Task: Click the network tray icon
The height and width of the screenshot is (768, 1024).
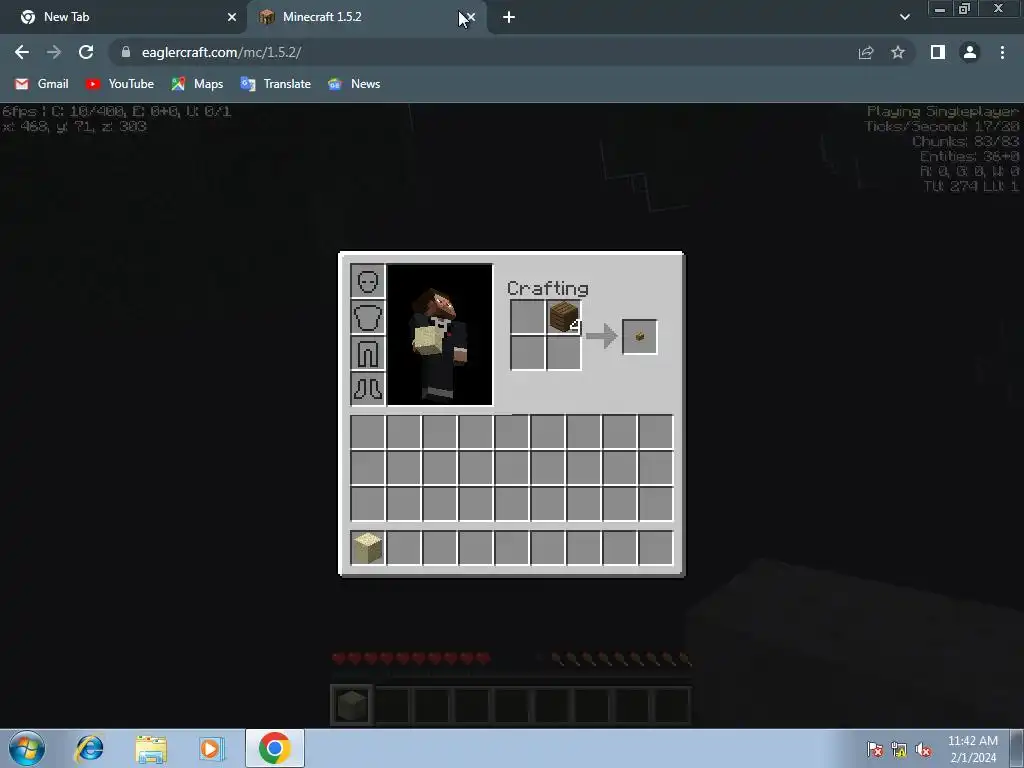Action: pyautogui.click(x=899, y=749)
